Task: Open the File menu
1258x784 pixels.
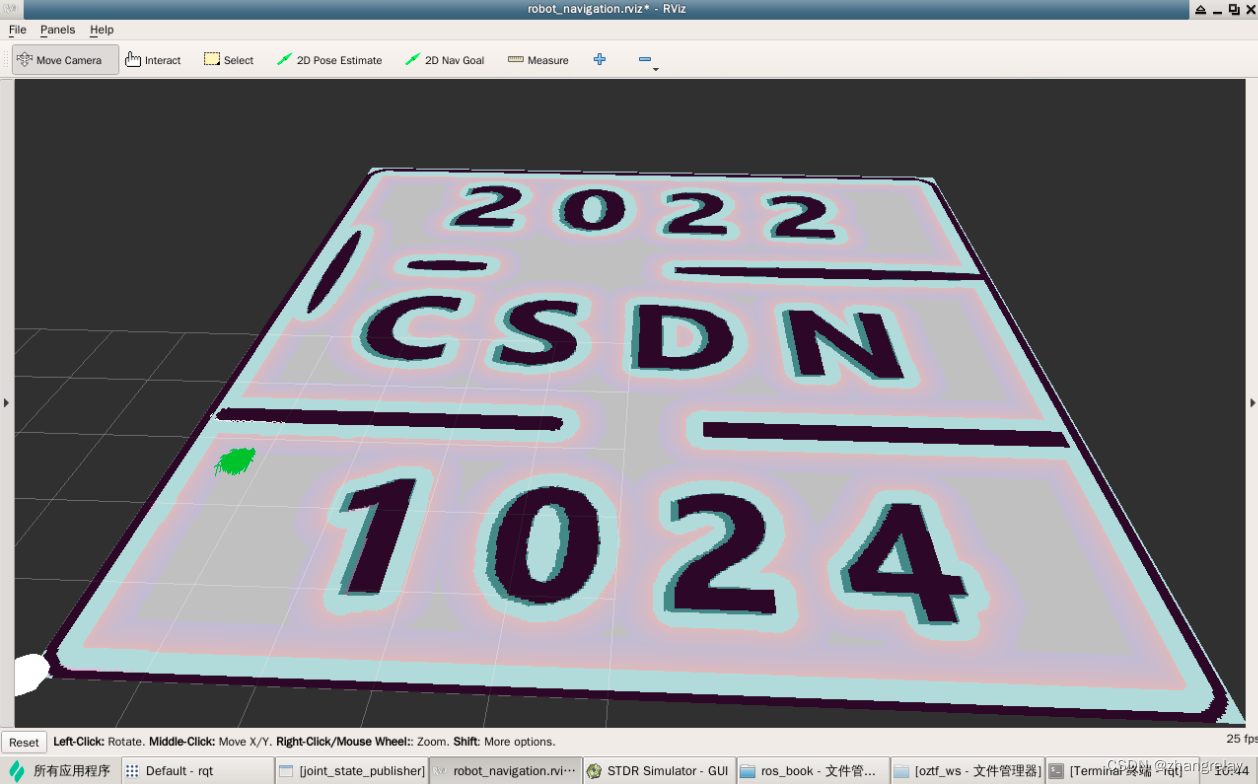Action: pos(18,30)
